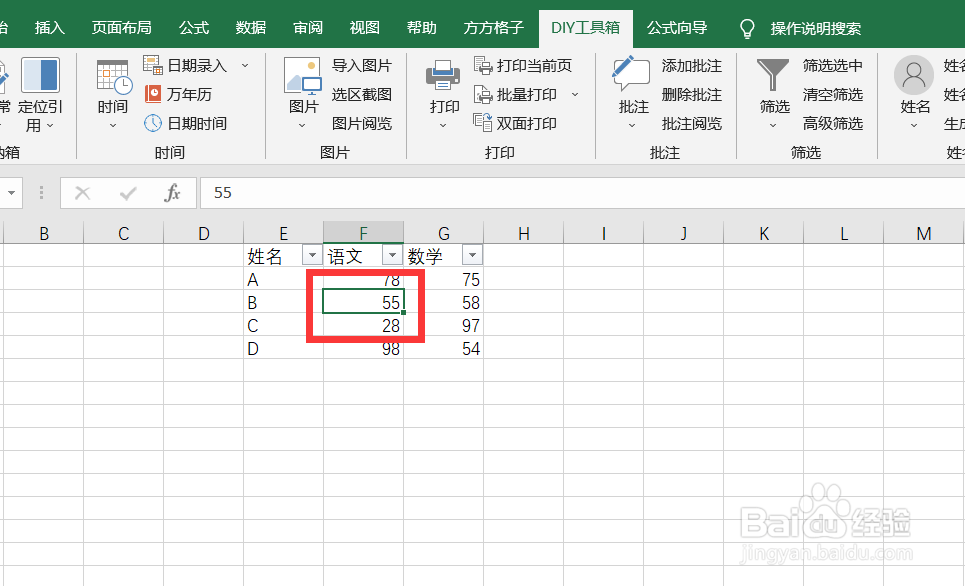Viewport: 965px width, 586px height.
Task: Switch to the 插入 tab
Action: pos(50,28)
